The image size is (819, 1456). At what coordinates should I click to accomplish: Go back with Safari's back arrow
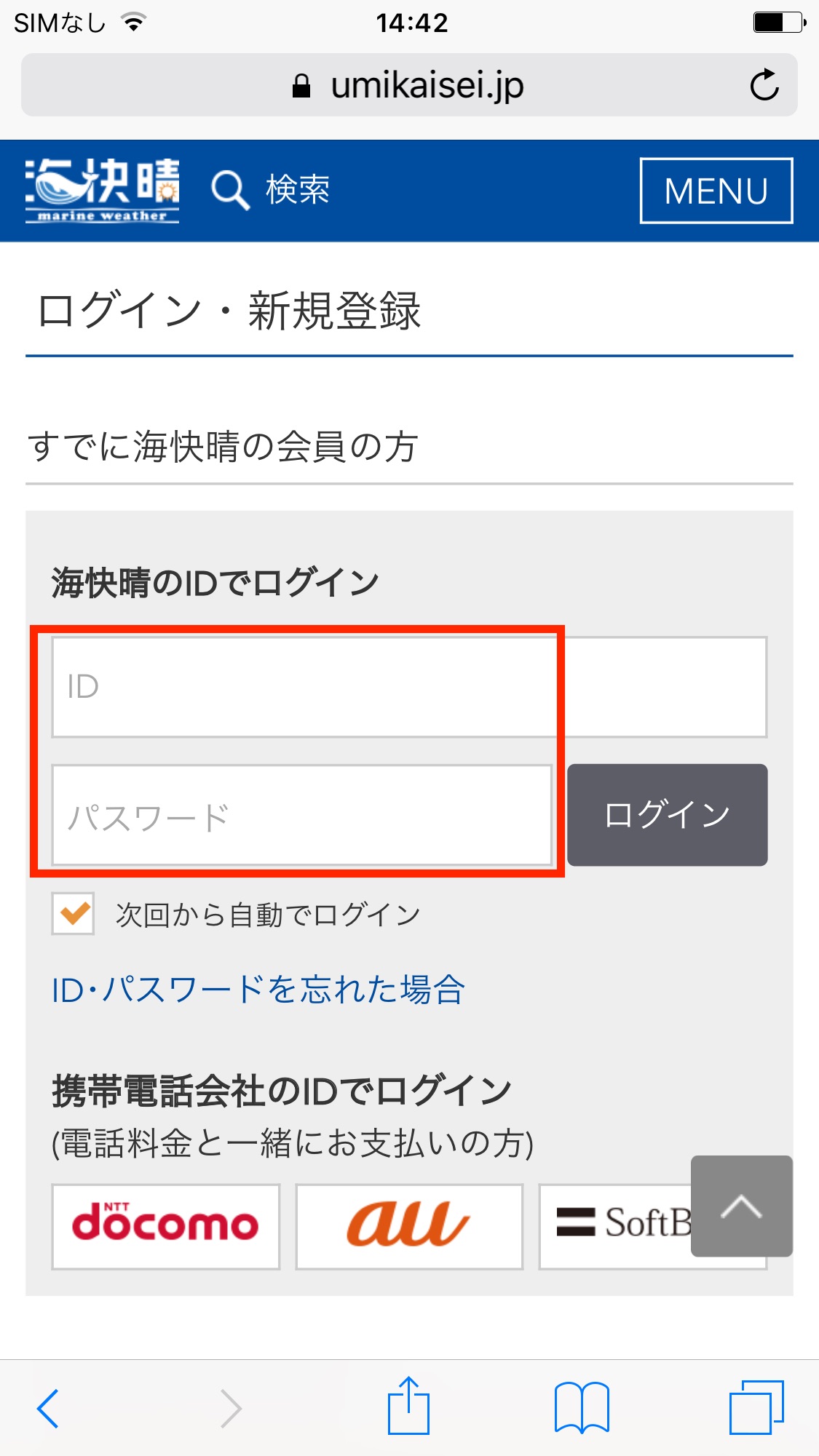pyautogui.click(x=48, y=1409)
